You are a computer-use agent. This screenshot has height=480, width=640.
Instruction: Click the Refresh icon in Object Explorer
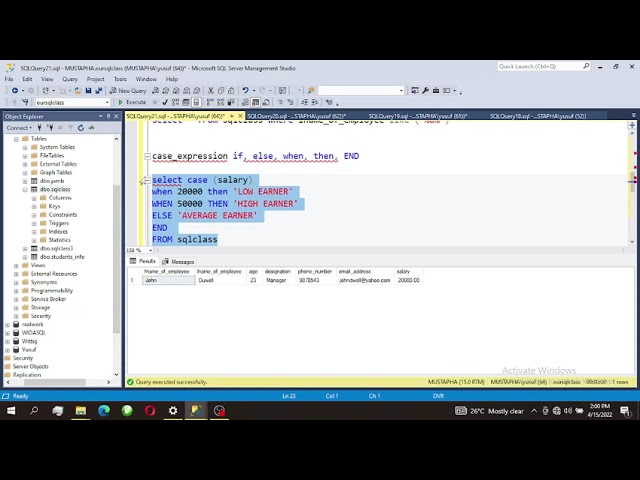click(81, 128)
